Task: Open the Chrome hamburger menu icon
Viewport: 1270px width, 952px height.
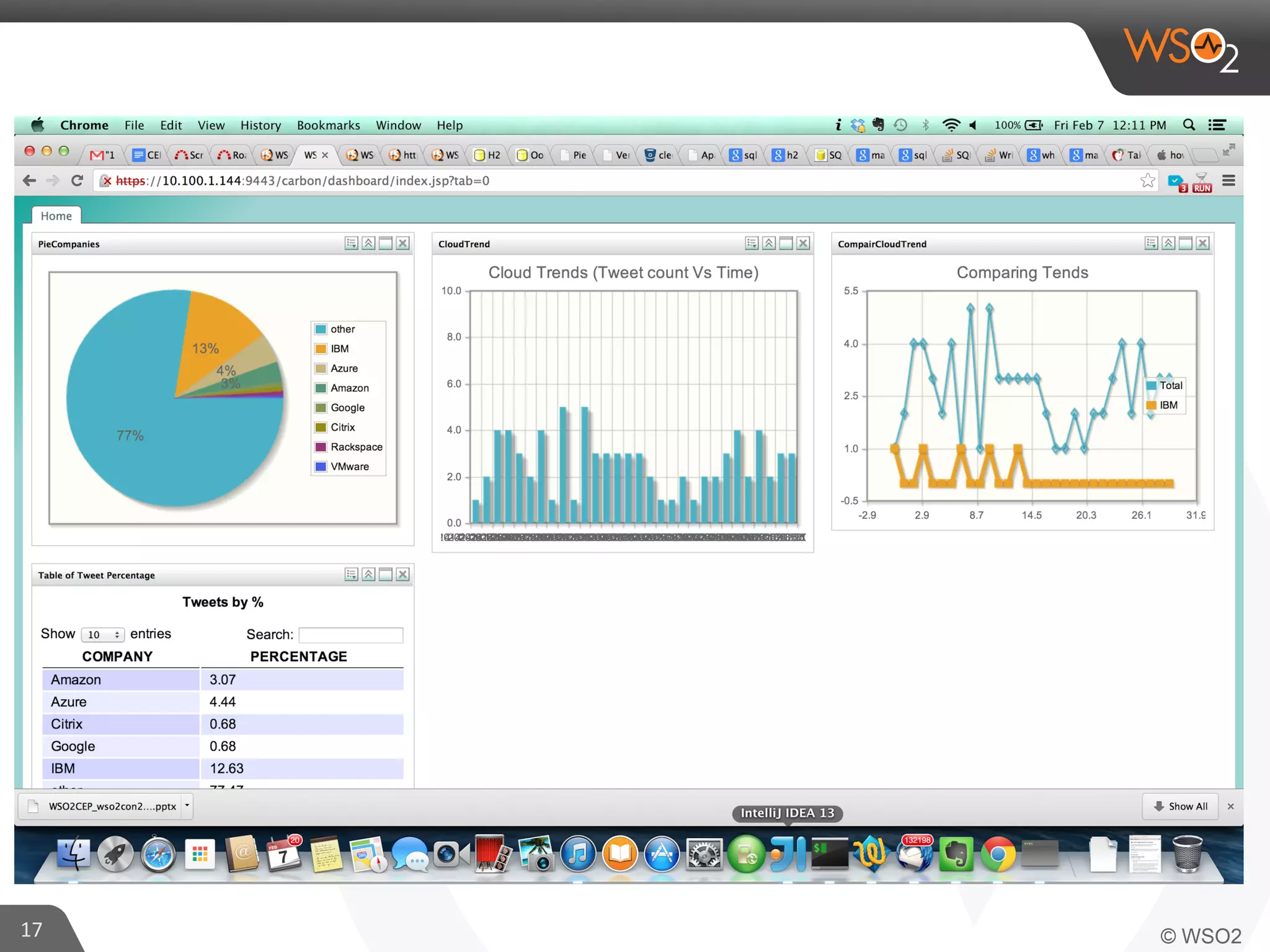Action: click(x=1228, y=180)
